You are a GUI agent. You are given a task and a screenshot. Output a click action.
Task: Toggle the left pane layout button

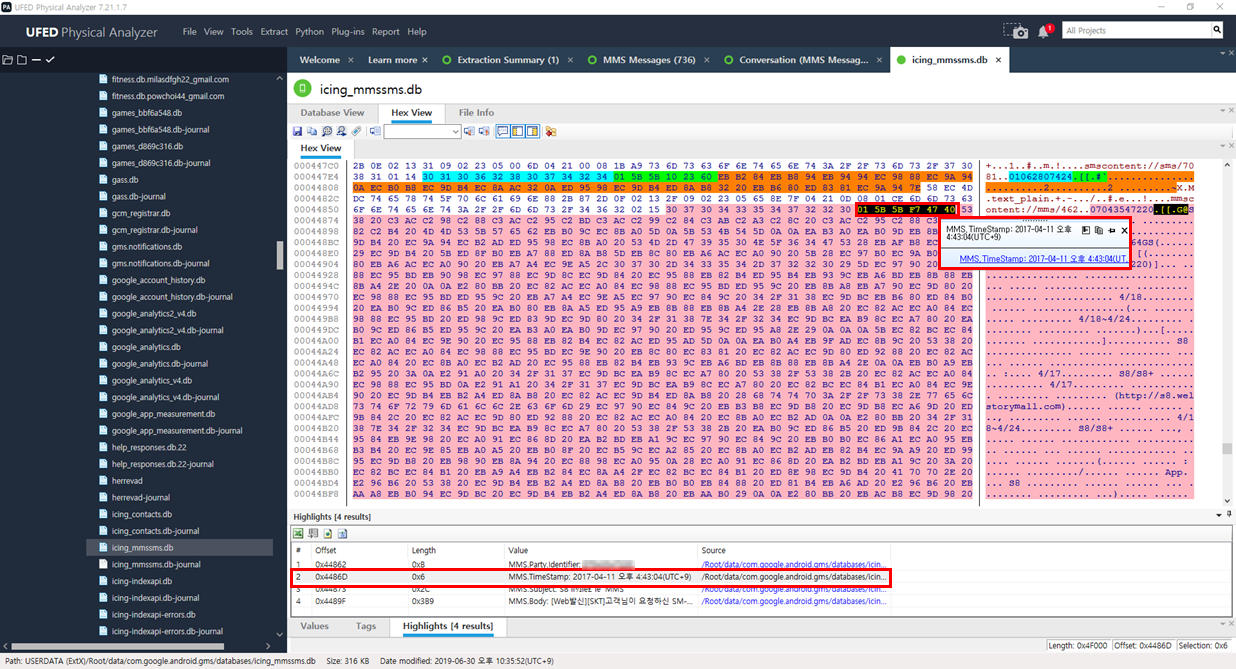[x=518, y=131]
